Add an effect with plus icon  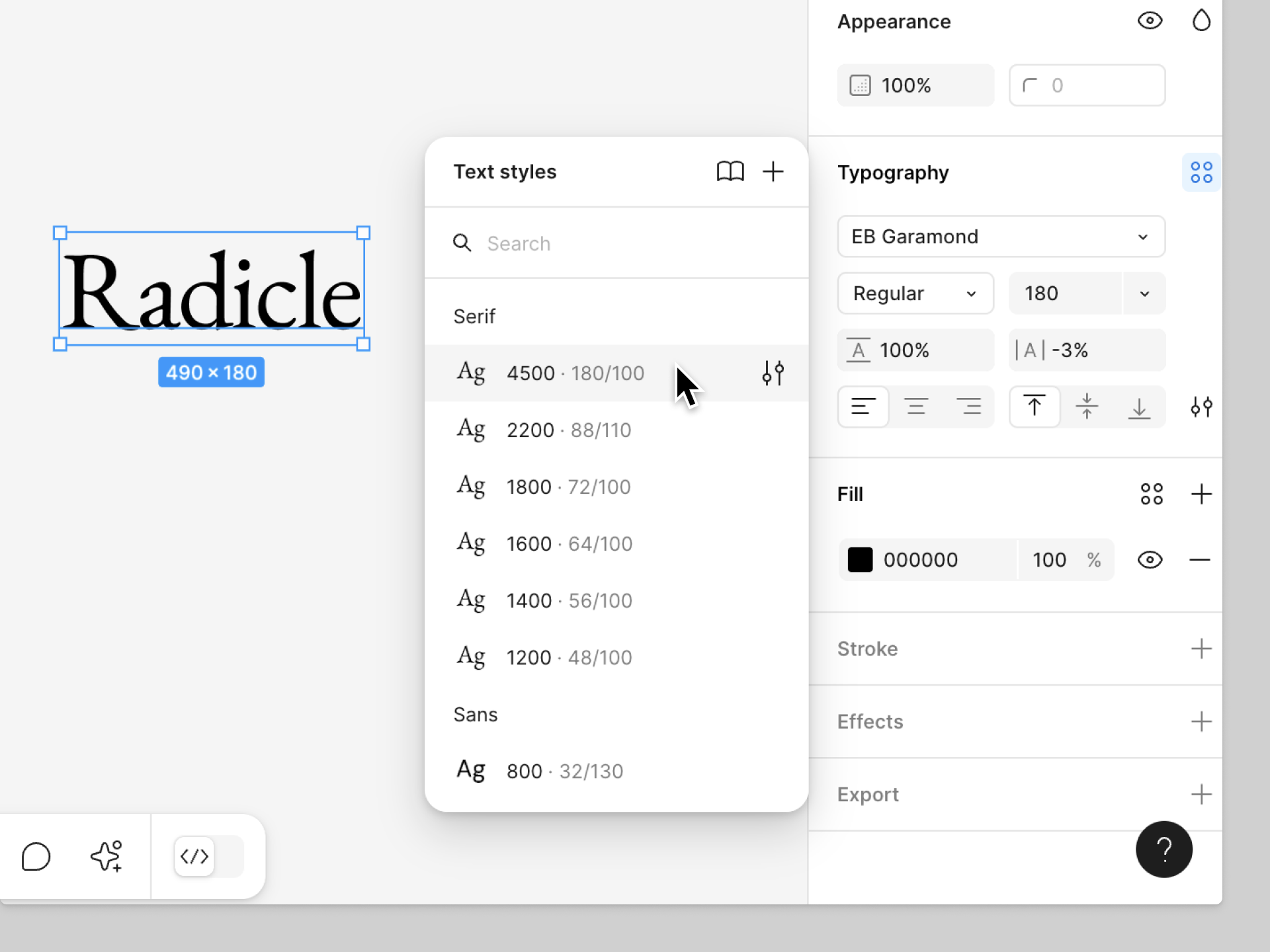pos(1201,721)
